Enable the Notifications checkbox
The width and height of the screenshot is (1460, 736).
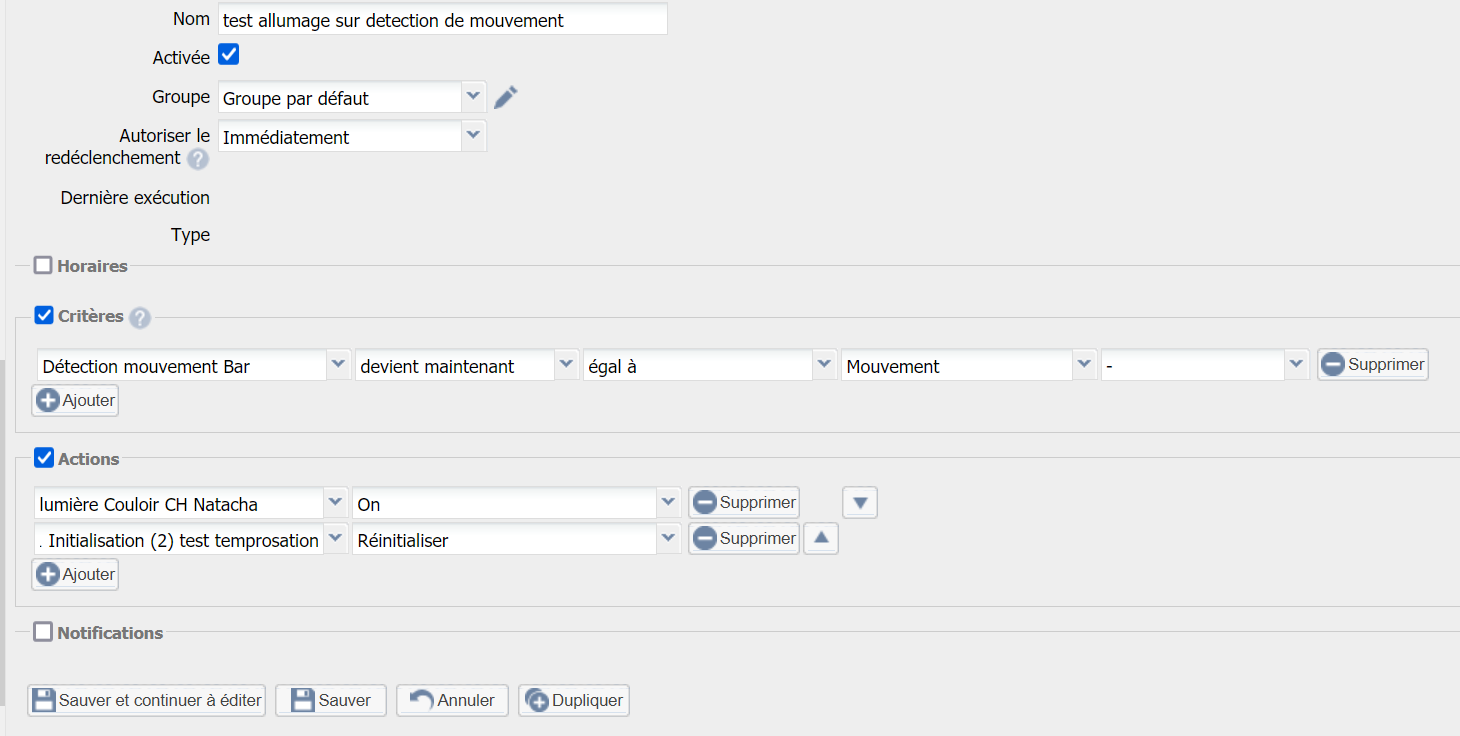43,632
